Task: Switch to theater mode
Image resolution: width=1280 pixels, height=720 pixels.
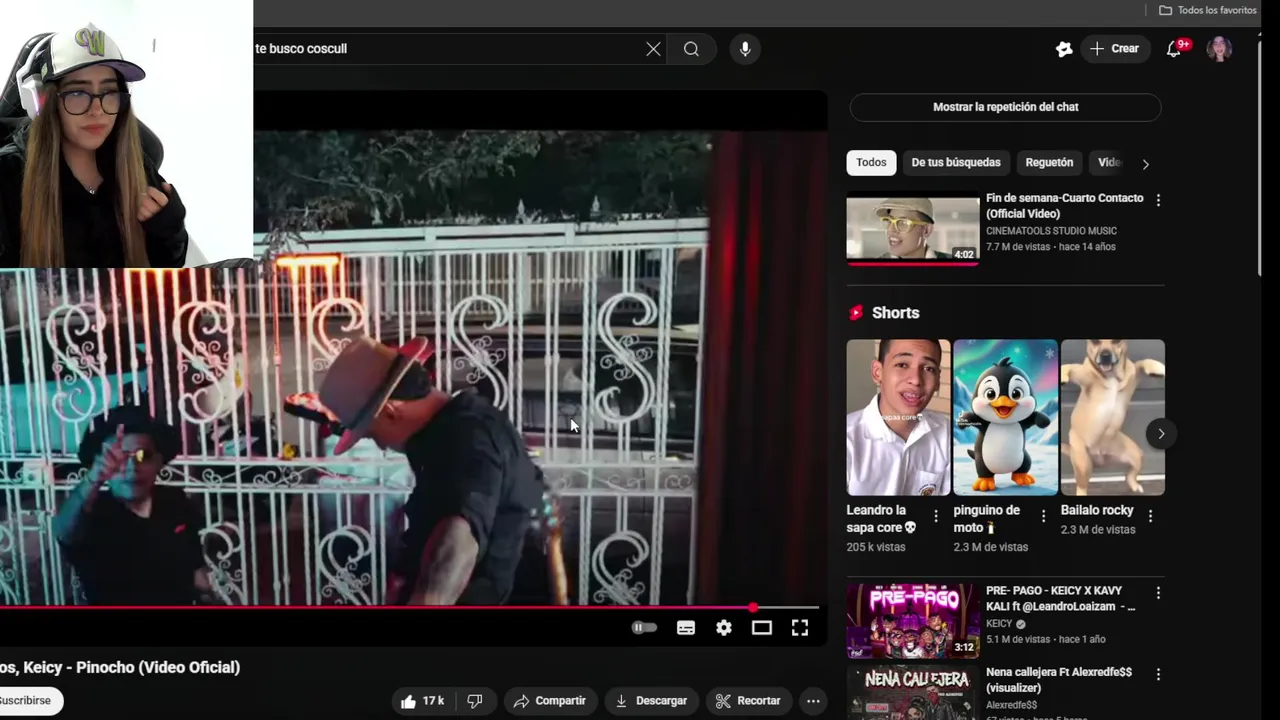Action: [x=762, y=628]
